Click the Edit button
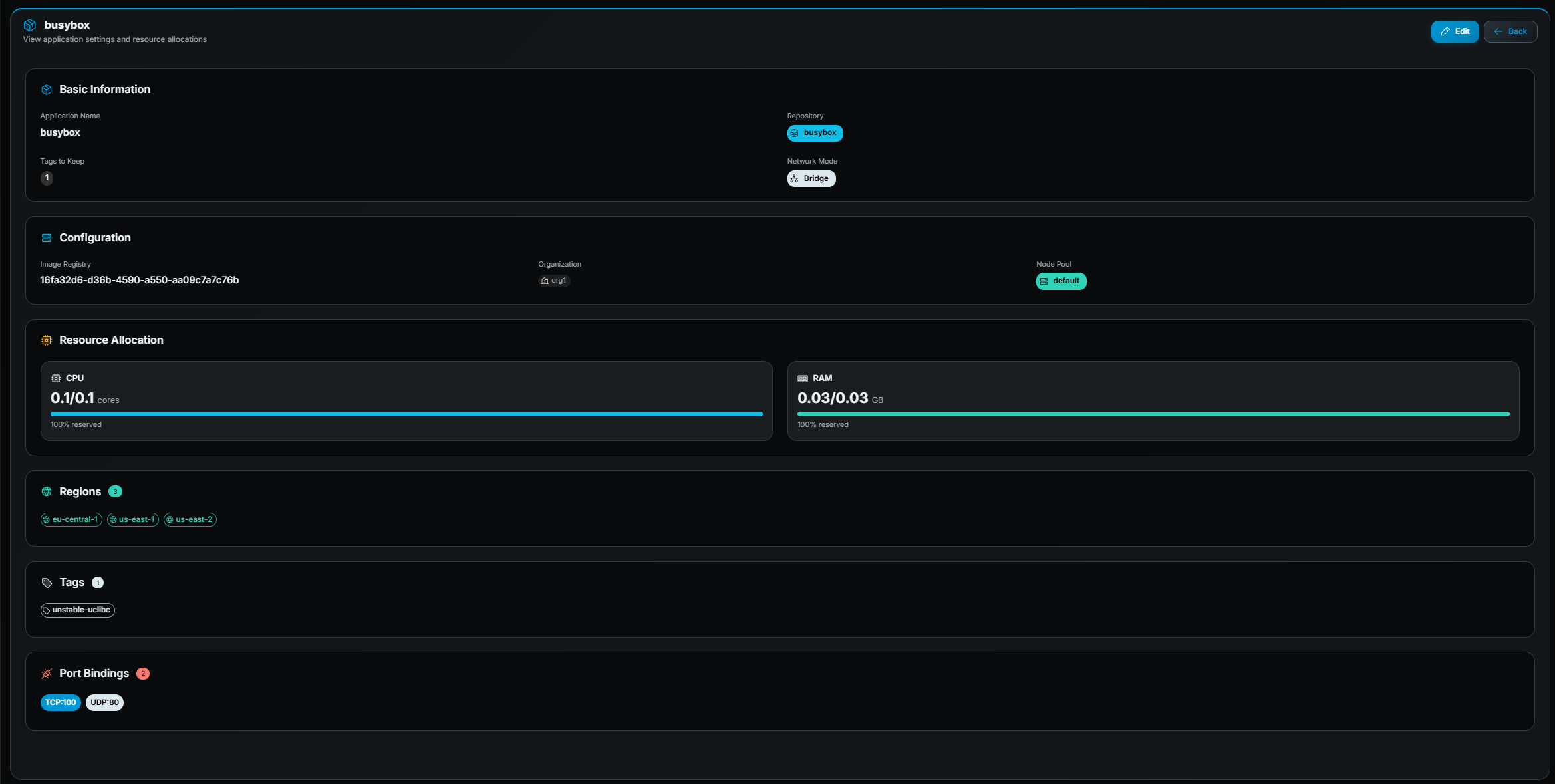1555x784 pixels. click(x=1455, y=31)
